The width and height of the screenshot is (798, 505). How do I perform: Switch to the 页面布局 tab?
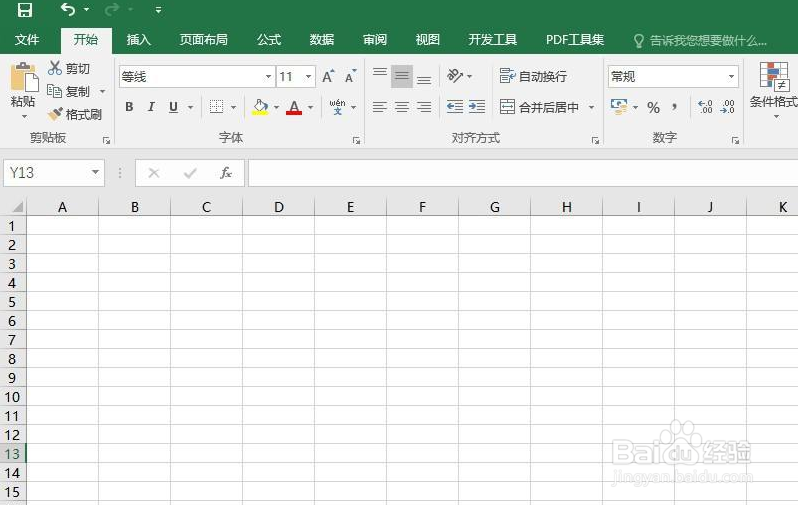(204, 40)
